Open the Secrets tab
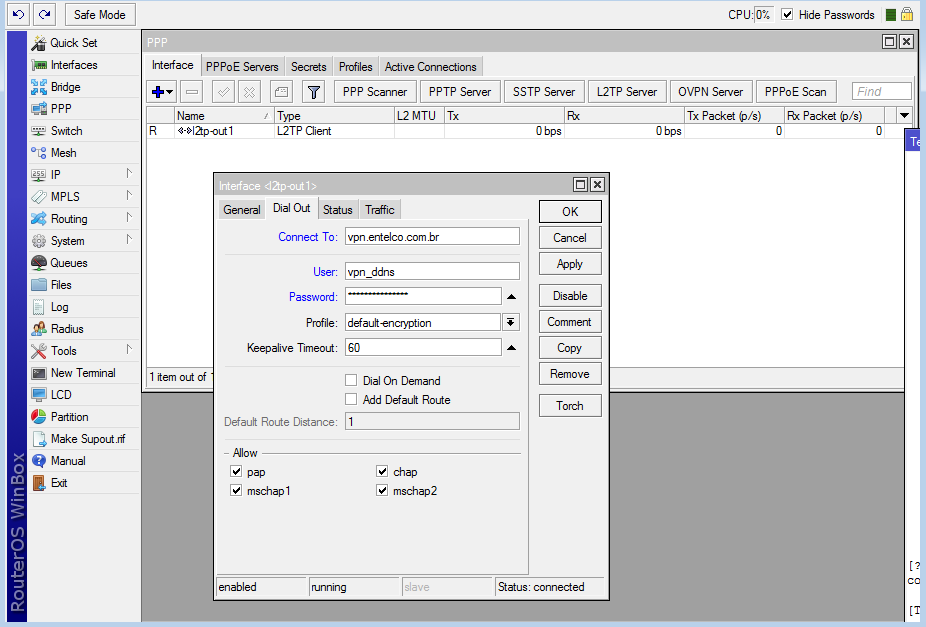Screen dimensions: 926x627 (309, 67)
